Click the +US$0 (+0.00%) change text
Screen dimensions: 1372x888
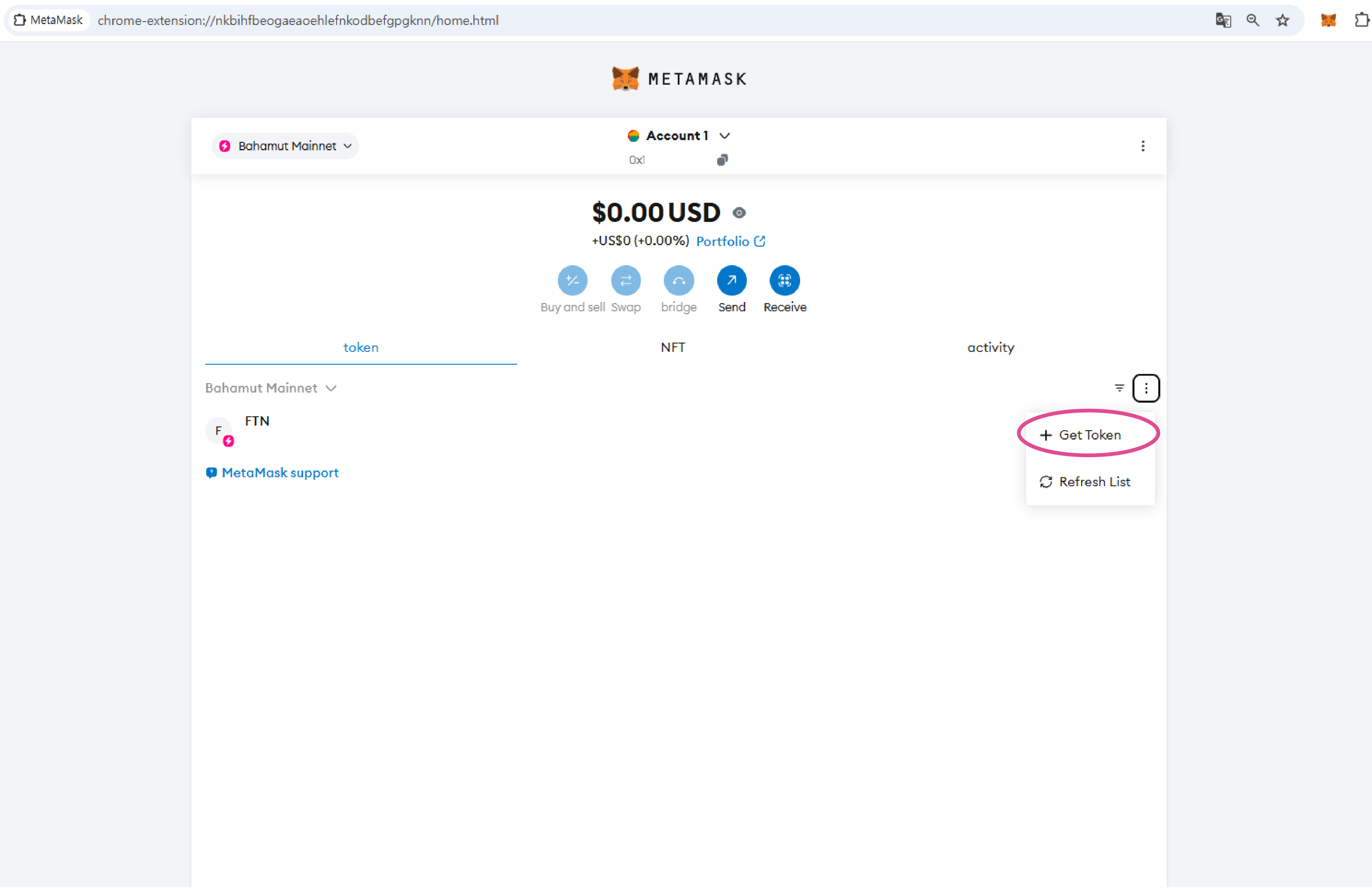[640, 240]
